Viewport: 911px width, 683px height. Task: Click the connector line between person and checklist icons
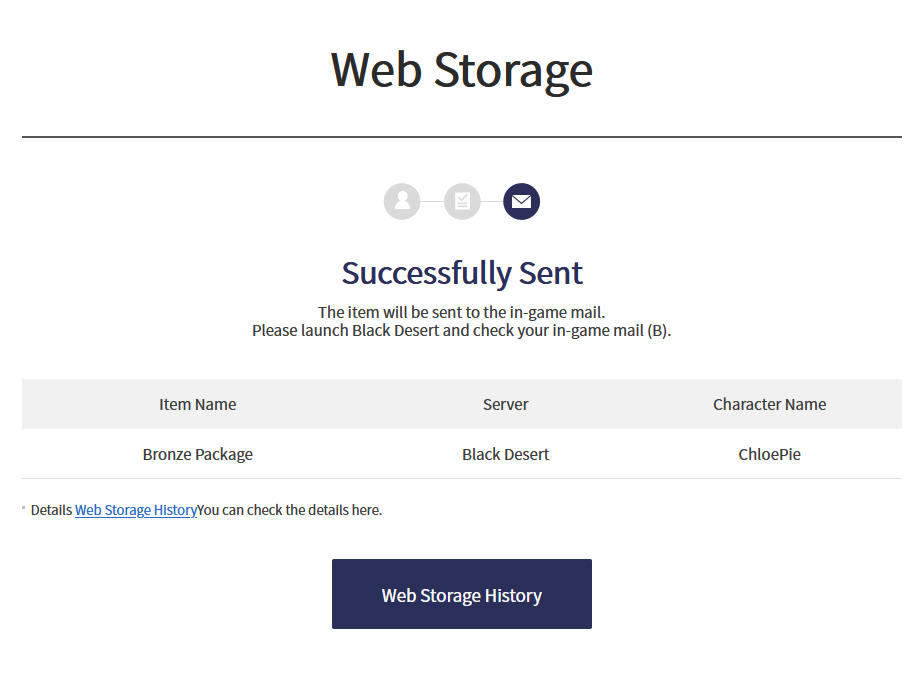432,201
